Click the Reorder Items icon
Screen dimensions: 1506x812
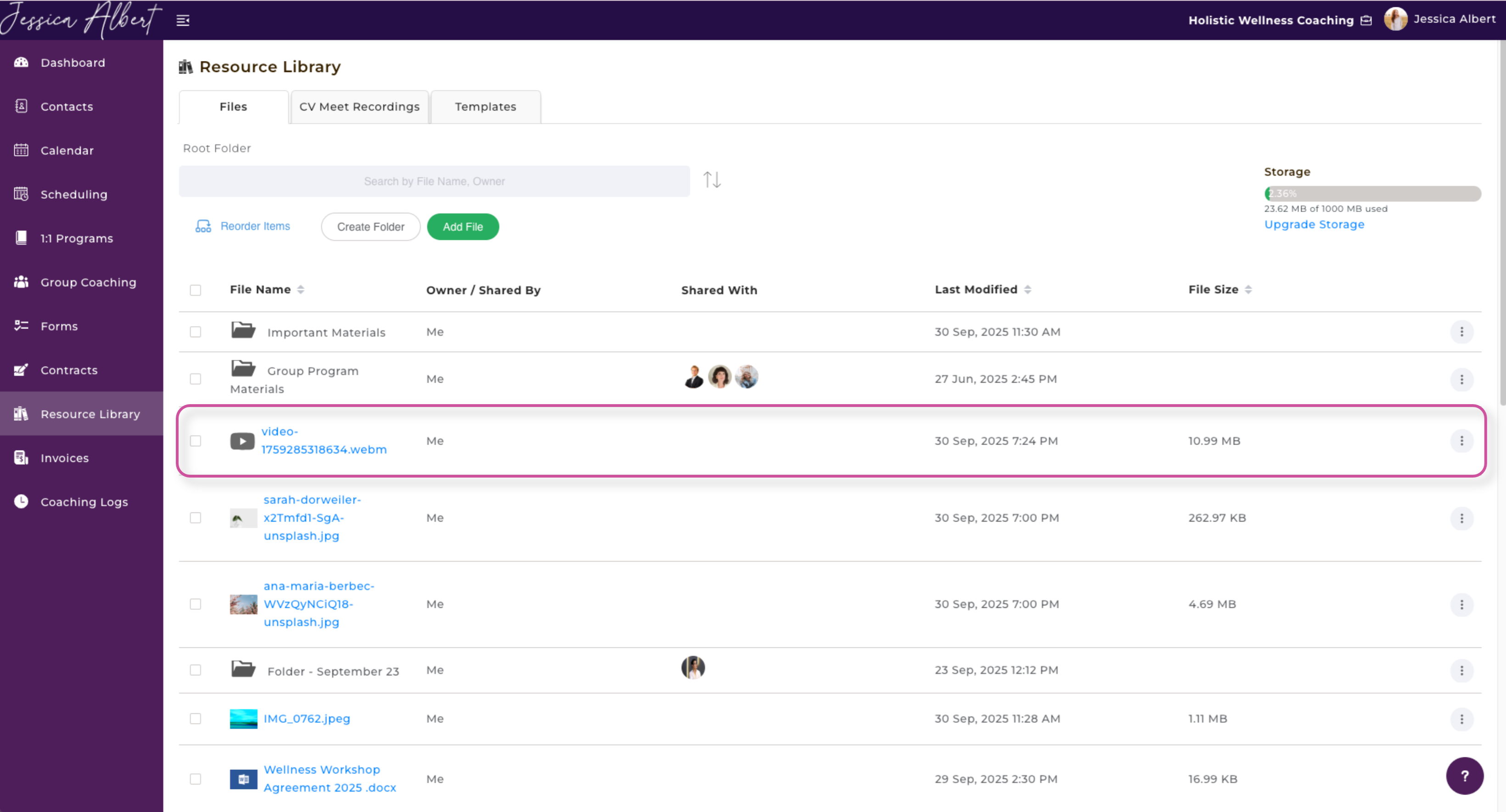pos(203,227)
